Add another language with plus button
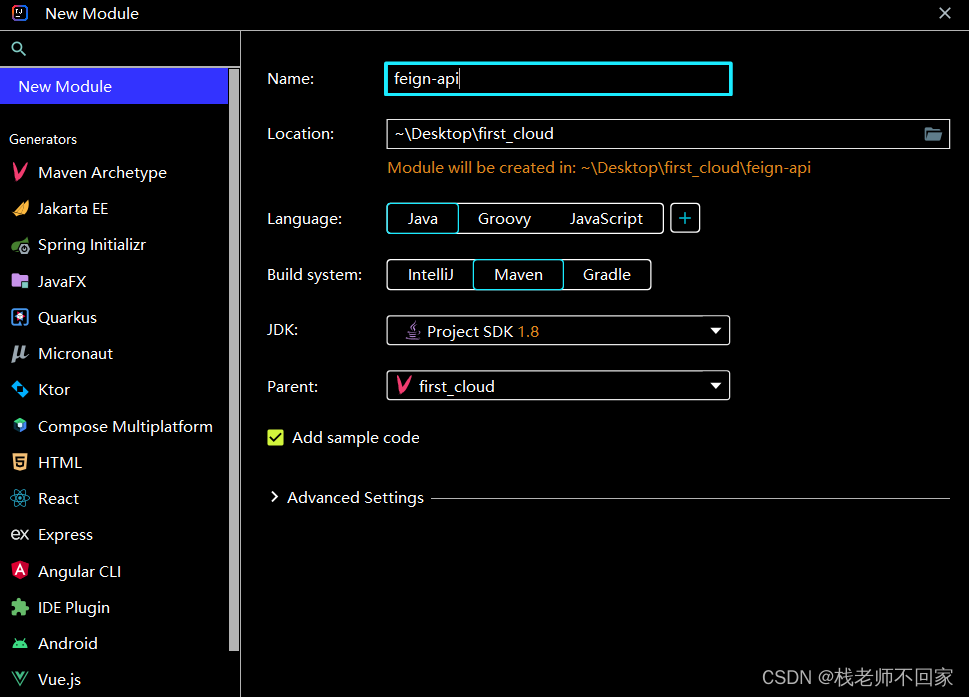Screen dimensions: 969x697 pyautogui.click(x=685, y=218)
